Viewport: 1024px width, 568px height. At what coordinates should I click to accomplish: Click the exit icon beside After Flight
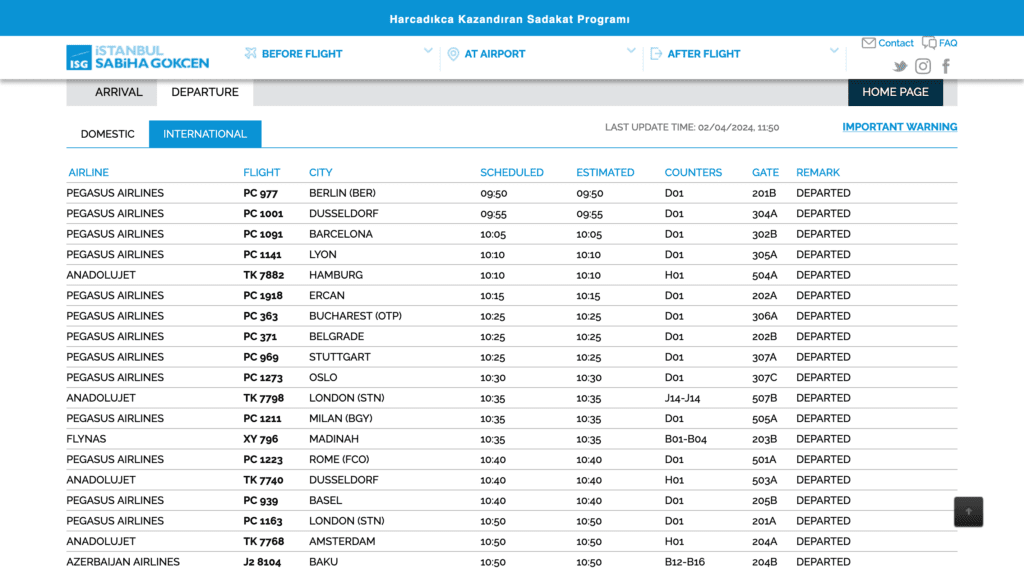coord(656,54)
